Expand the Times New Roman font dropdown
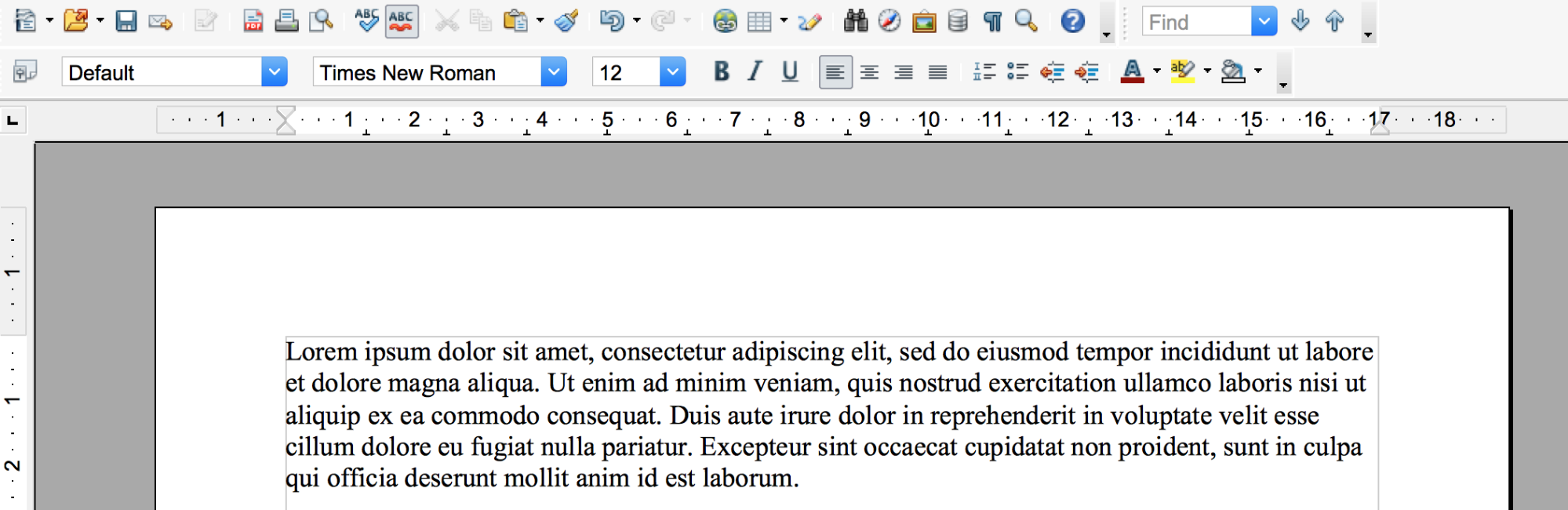The image size is (1568, 510). point(554,72)
